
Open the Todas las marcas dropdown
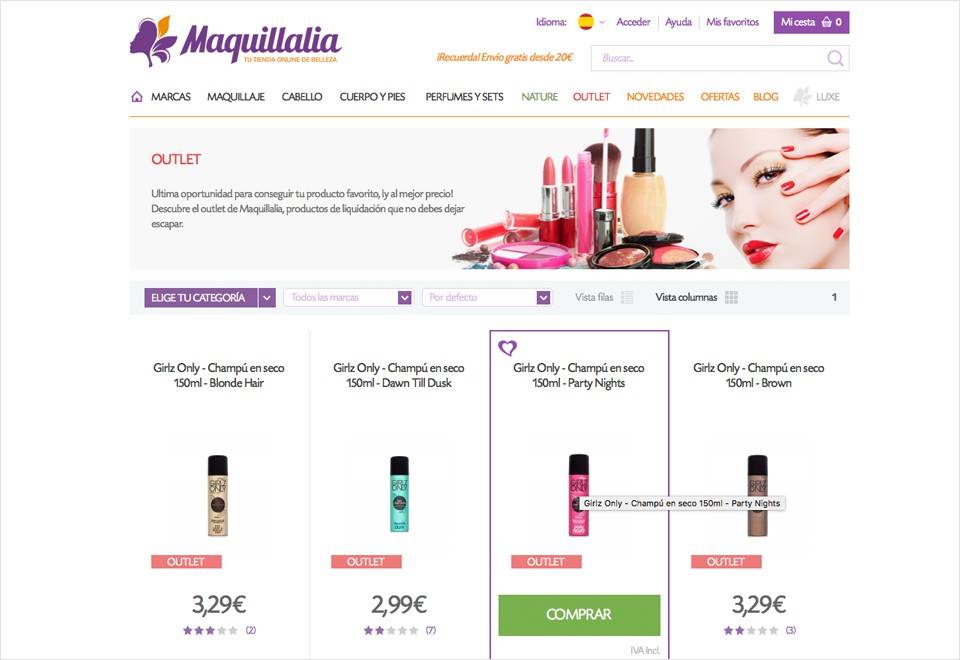point(348,298)
